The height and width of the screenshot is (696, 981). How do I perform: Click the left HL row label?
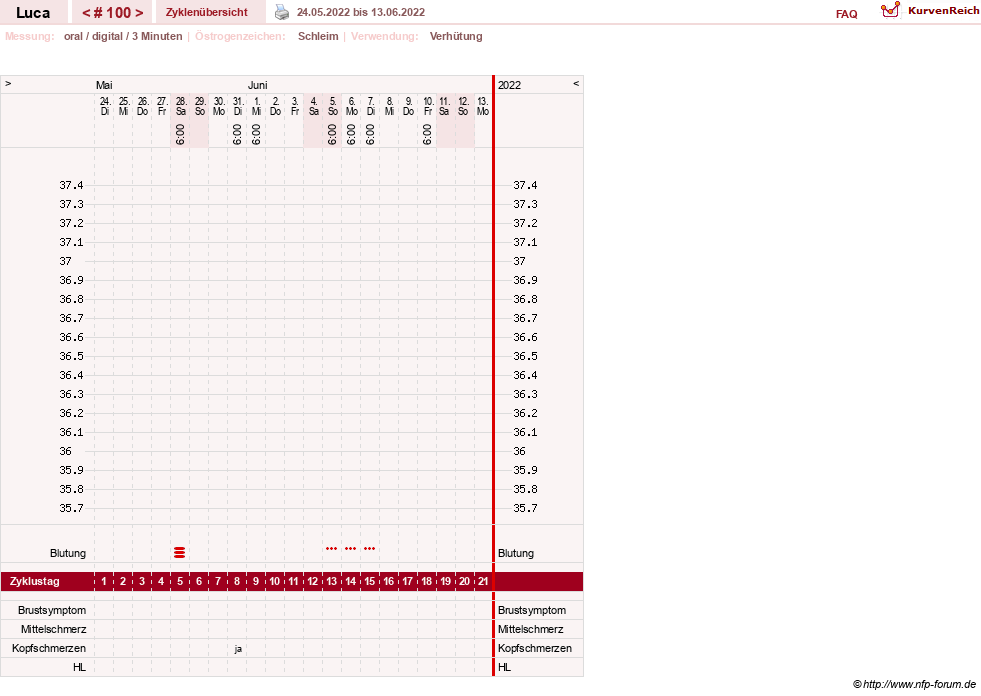[79, 667]
